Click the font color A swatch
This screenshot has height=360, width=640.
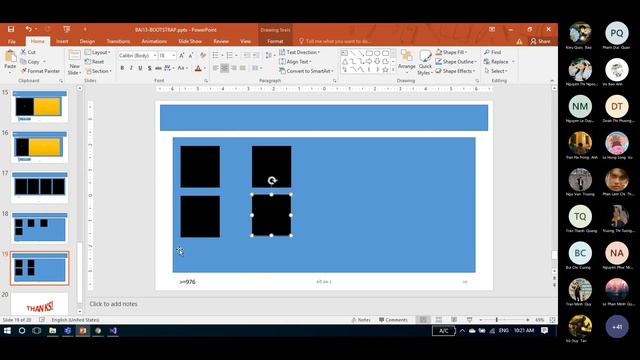[x=198, y=68]
